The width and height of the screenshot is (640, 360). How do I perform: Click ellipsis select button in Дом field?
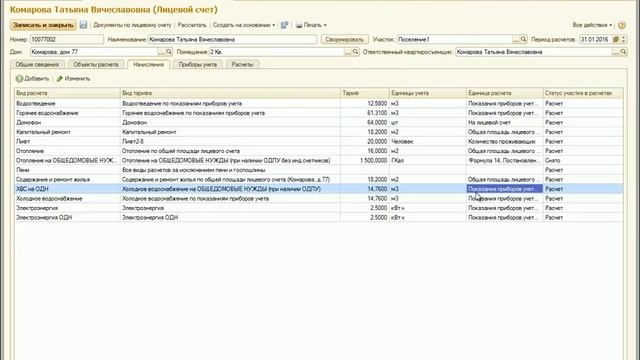pos(161,52)
